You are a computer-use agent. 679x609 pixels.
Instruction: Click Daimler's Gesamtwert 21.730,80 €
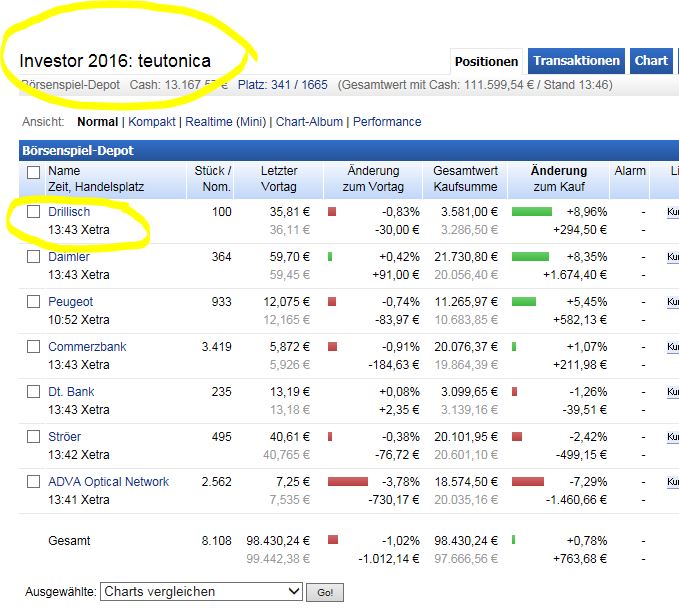[x=466, y=257]
